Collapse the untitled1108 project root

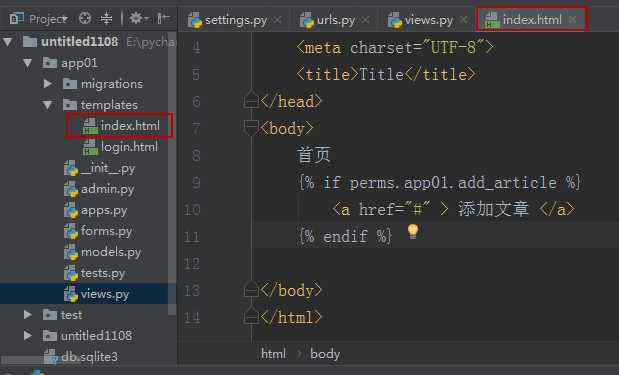pyautogui.click(x=8, y=42)
